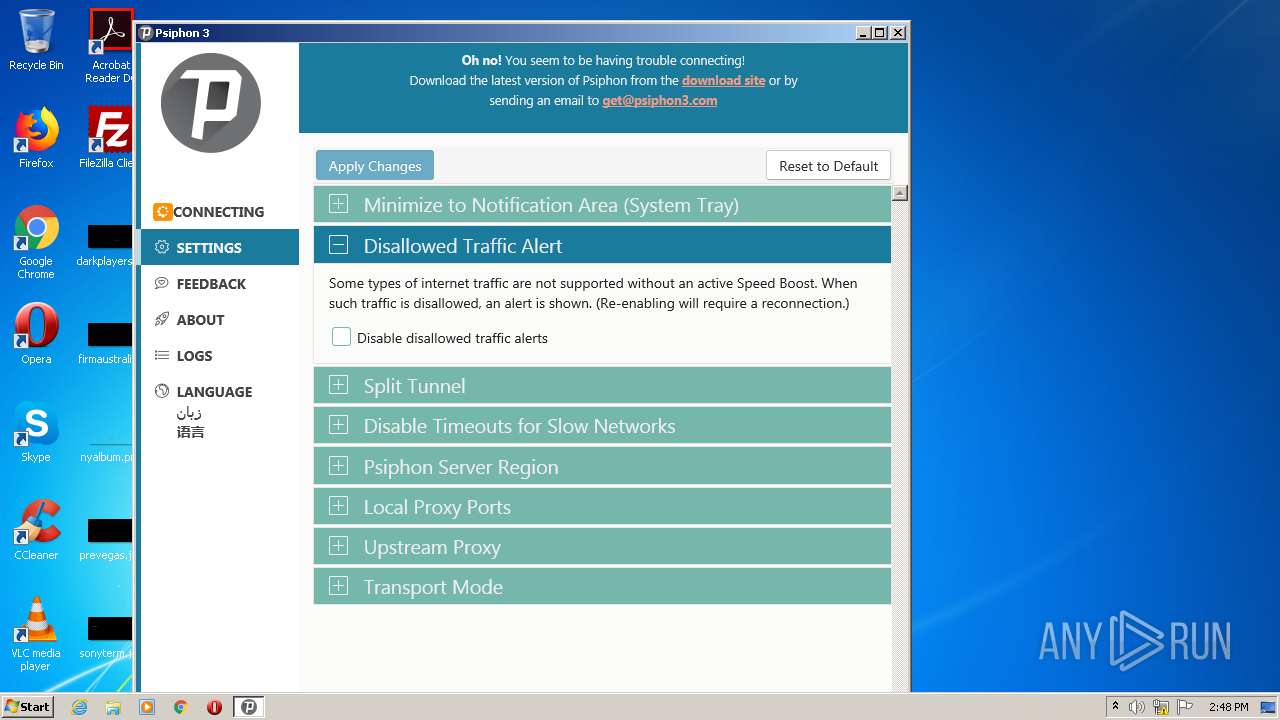1280x720 pixels.
Task: Click Persian language label زبان
Action: 189,412
